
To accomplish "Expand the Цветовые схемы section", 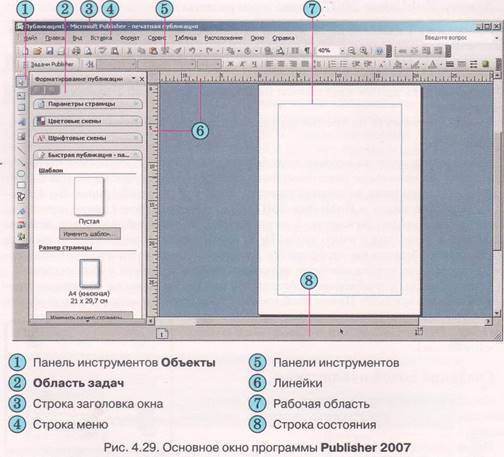I will [x=88, y=121].
